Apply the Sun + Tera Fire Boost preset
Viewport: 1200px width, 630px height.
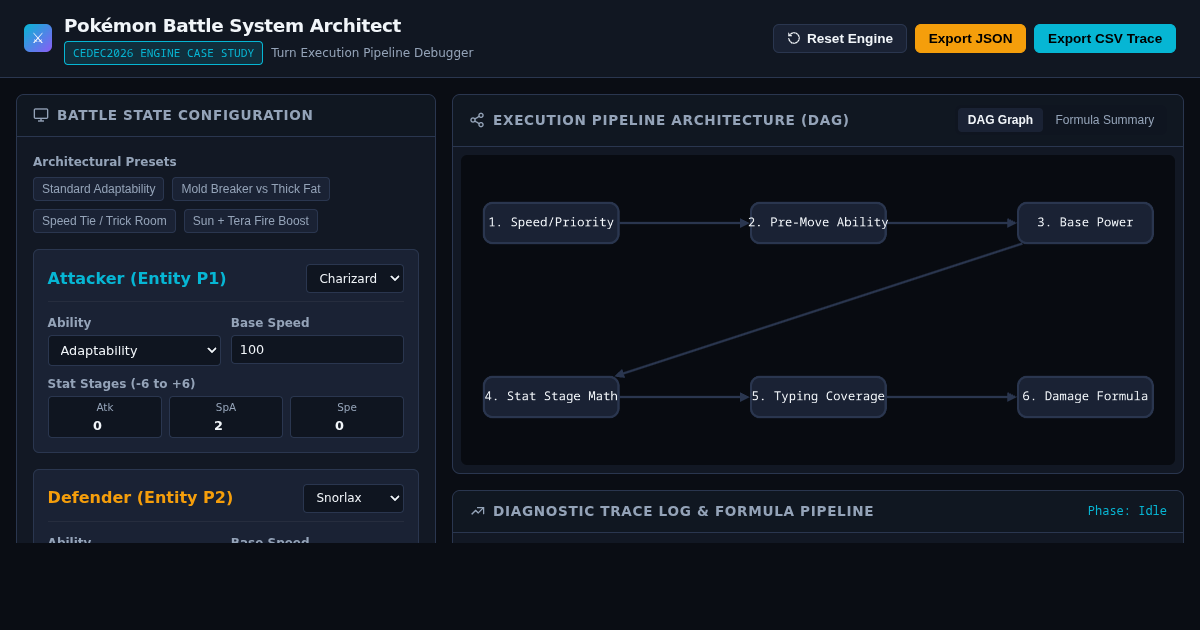(x=251, y=221)
